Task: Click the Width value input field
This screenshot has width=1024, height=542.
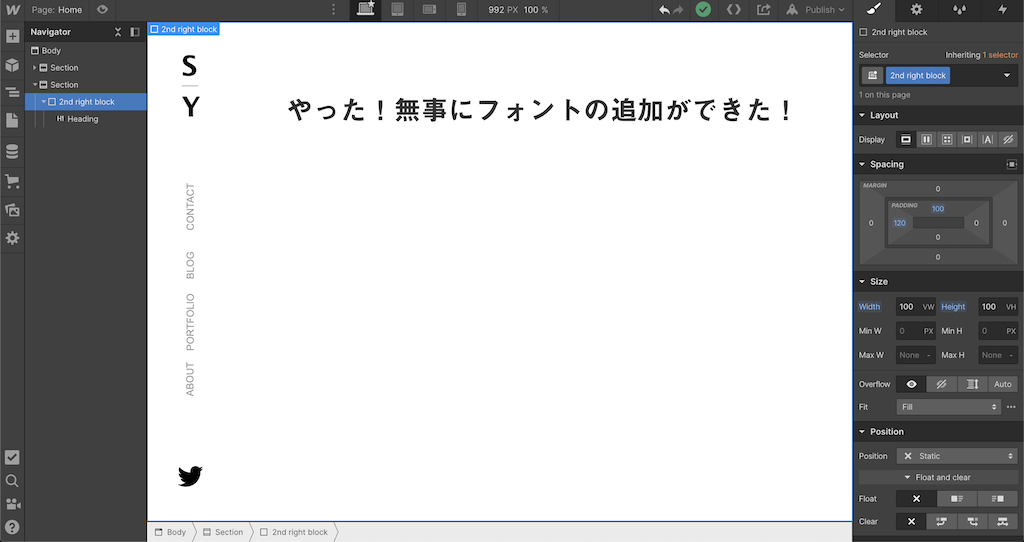Action: (x=908, y=307)
